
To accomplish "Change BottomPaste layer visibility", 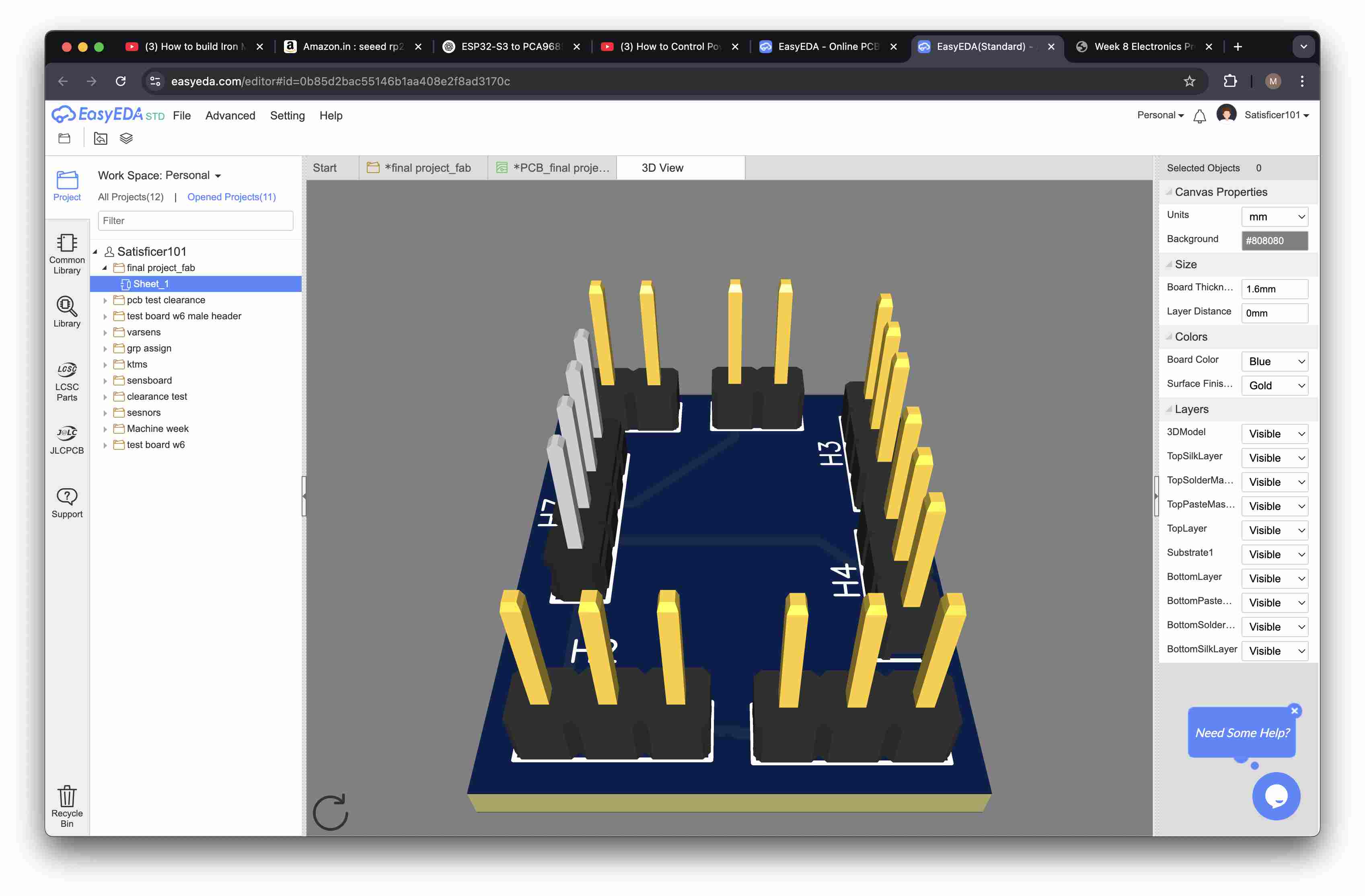I will coord(1275,602).
